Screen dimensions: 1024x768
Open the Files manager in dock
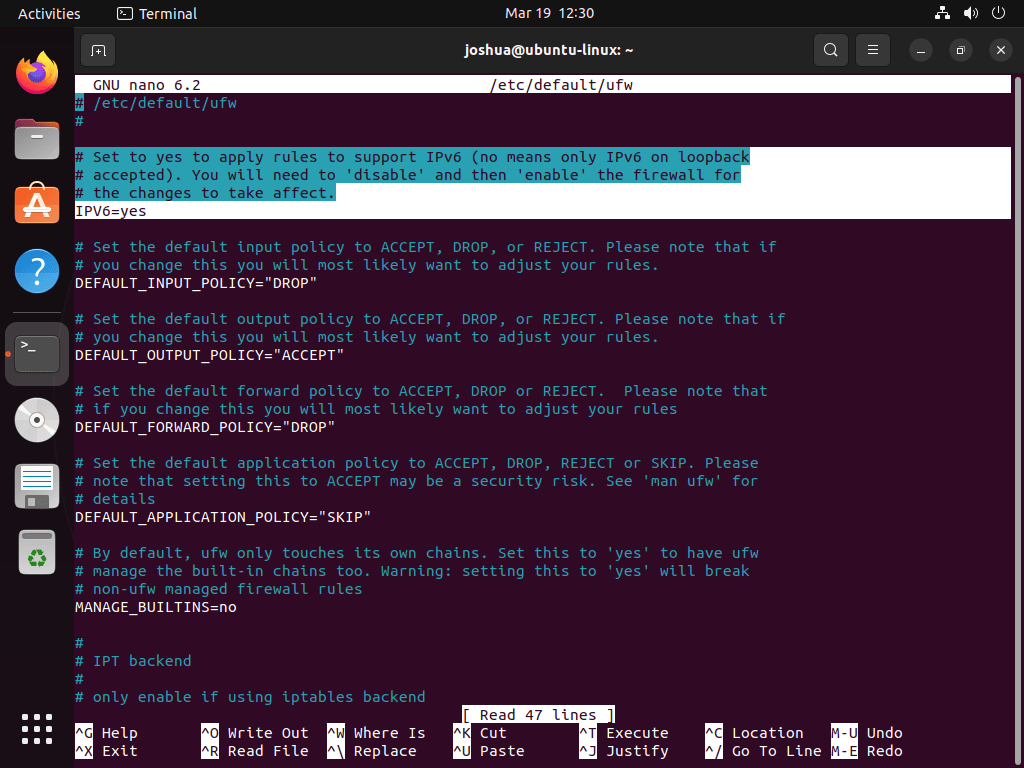coord(37,139)
